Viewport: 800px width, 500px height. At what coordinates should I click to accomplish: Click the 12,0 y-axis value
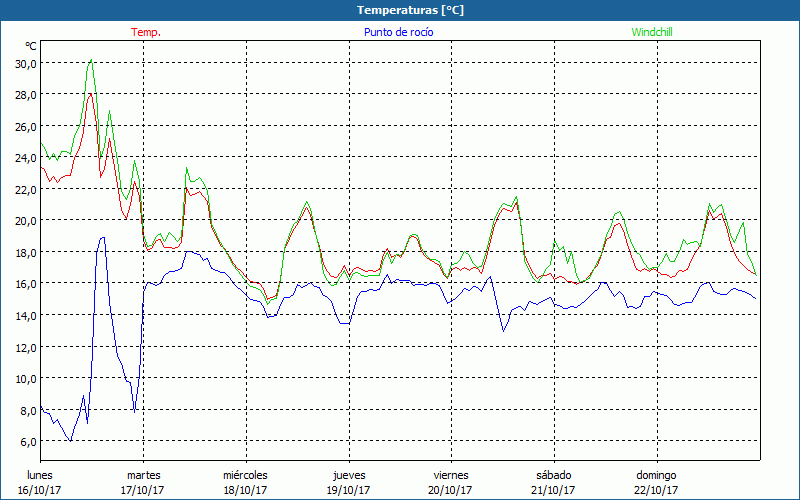(x=25, y=347)
